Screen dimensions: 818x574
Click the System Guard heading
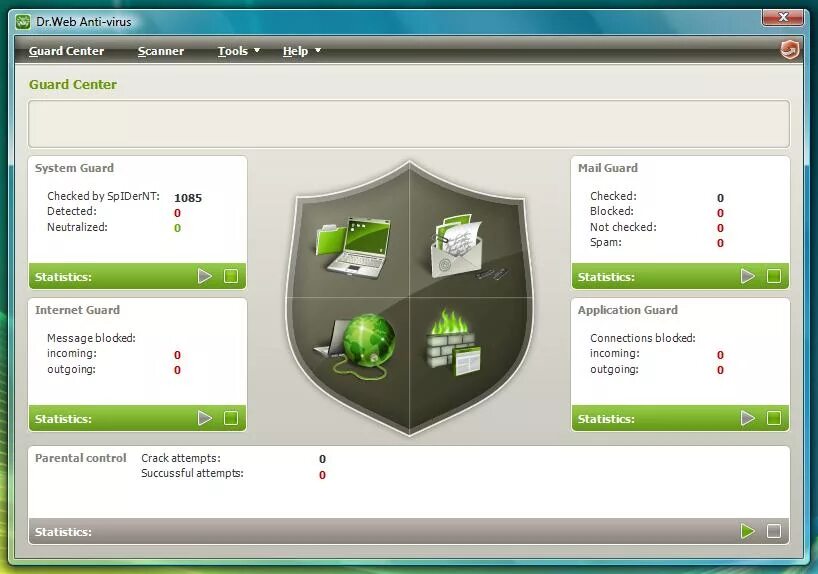(x=74, y=168)
